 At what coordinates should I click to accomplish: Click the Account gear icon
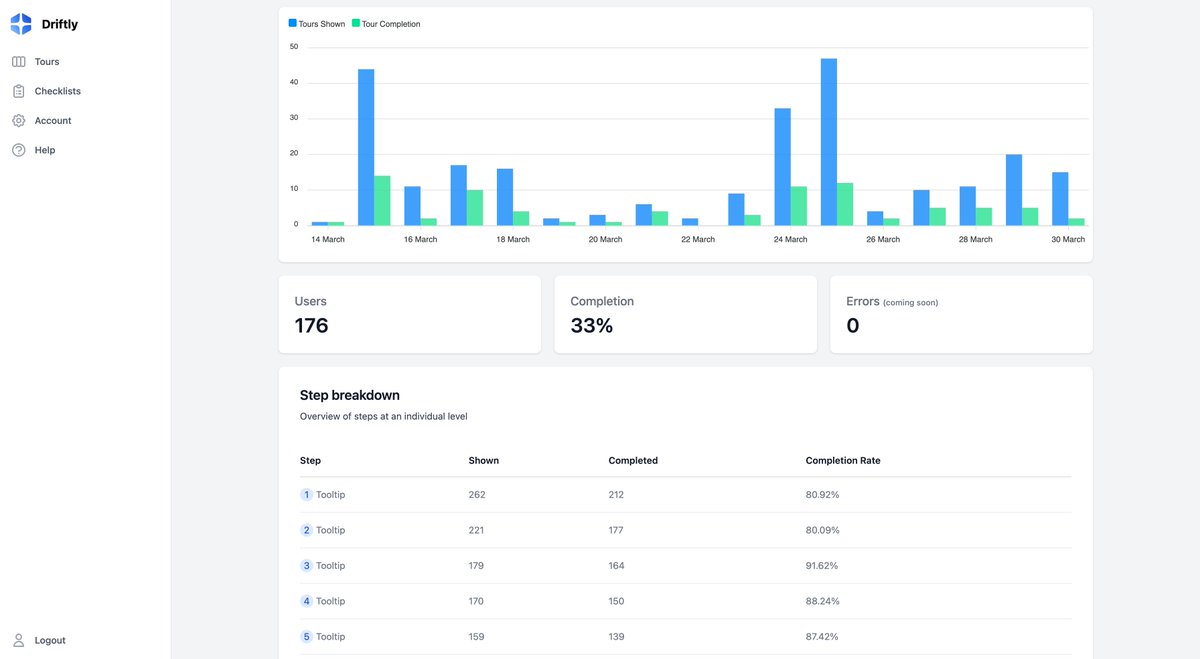tap(19, 121)
